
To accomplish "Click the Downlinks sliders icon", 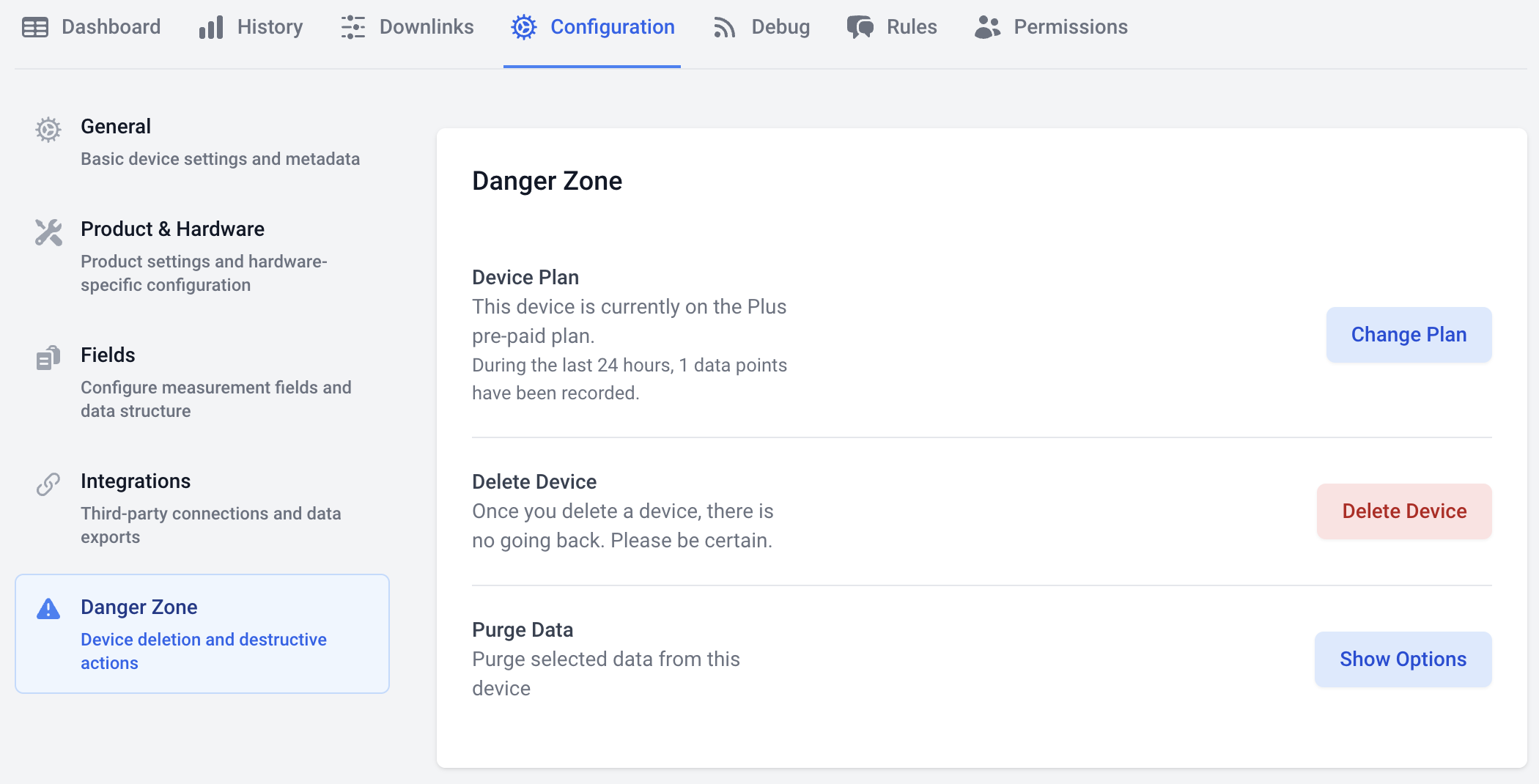I will tap(353, 27).
